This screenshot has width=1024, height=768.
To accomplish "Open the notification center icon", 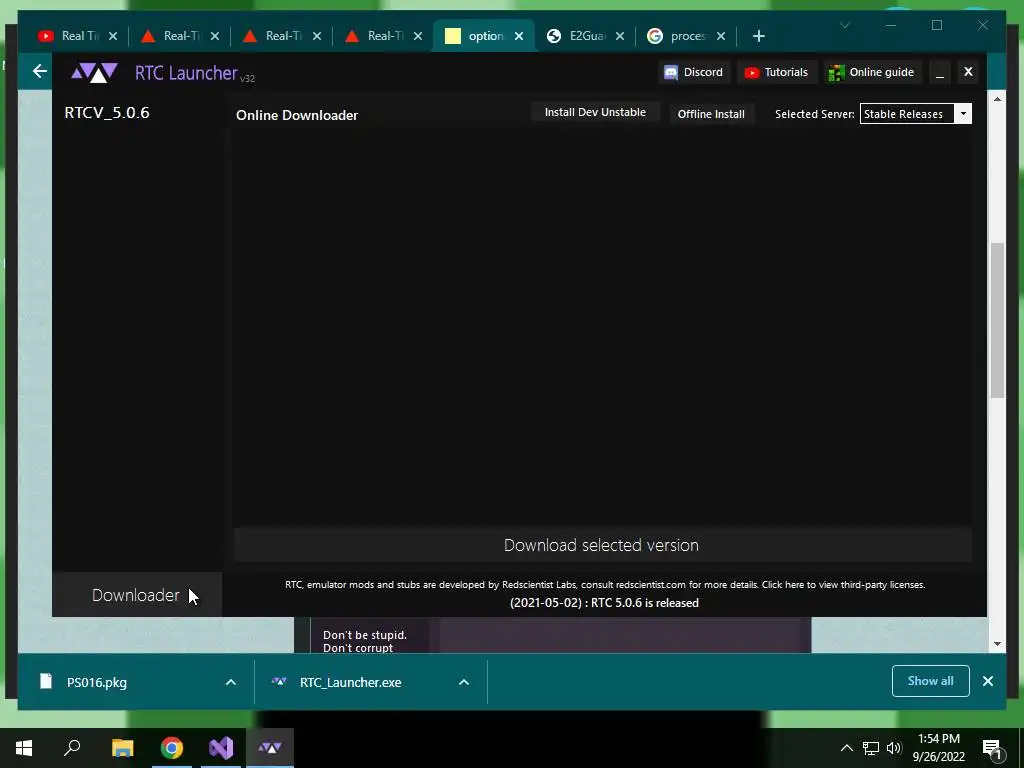I will click(993, 748).
